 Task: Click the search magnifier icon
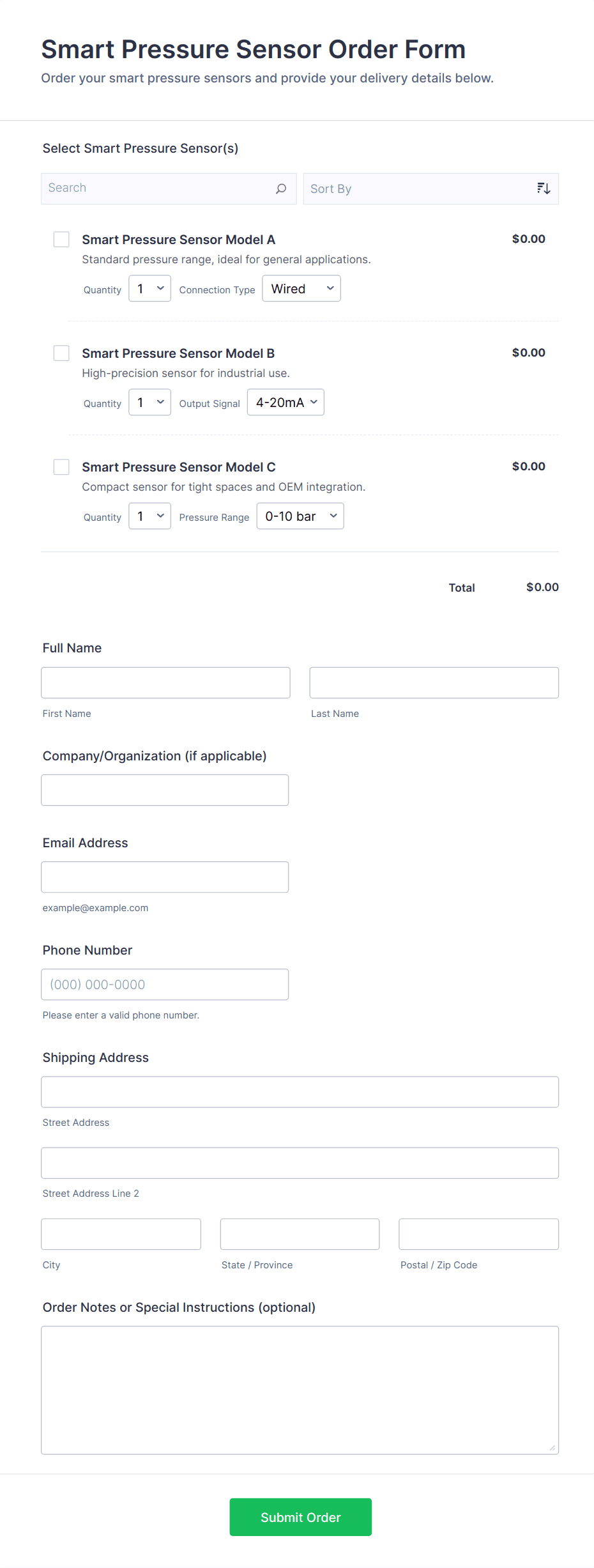pos(281,188)
